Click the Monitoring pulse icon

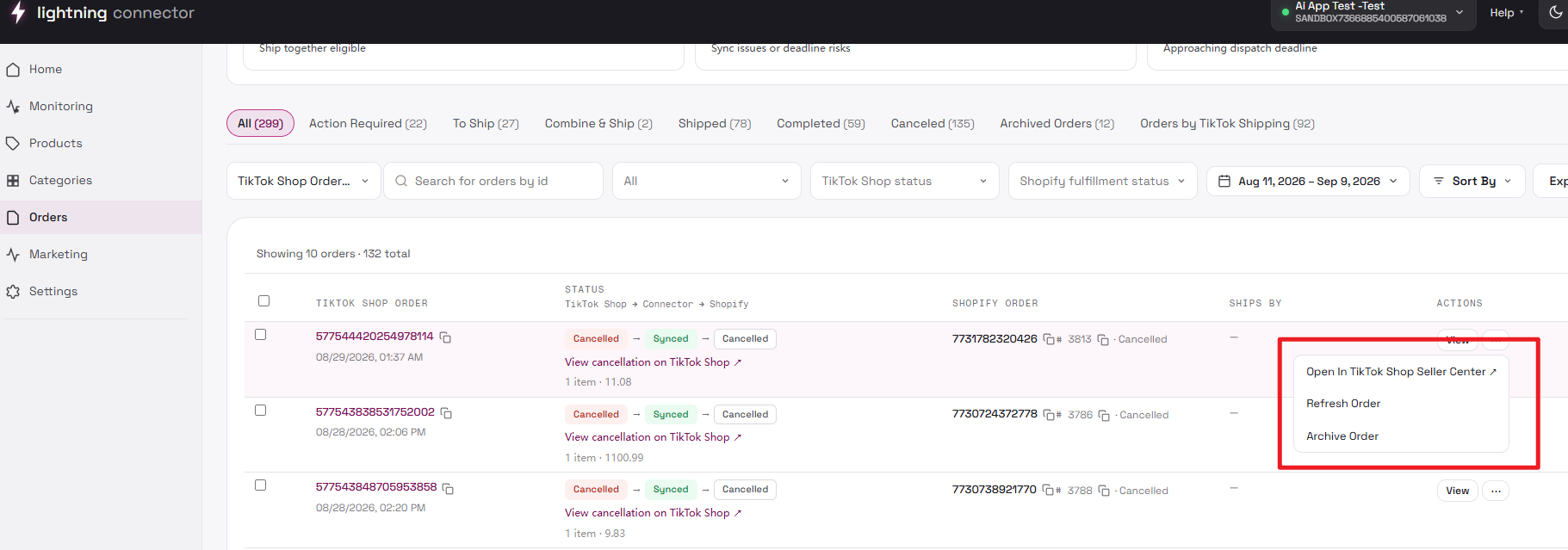(13, 107)
